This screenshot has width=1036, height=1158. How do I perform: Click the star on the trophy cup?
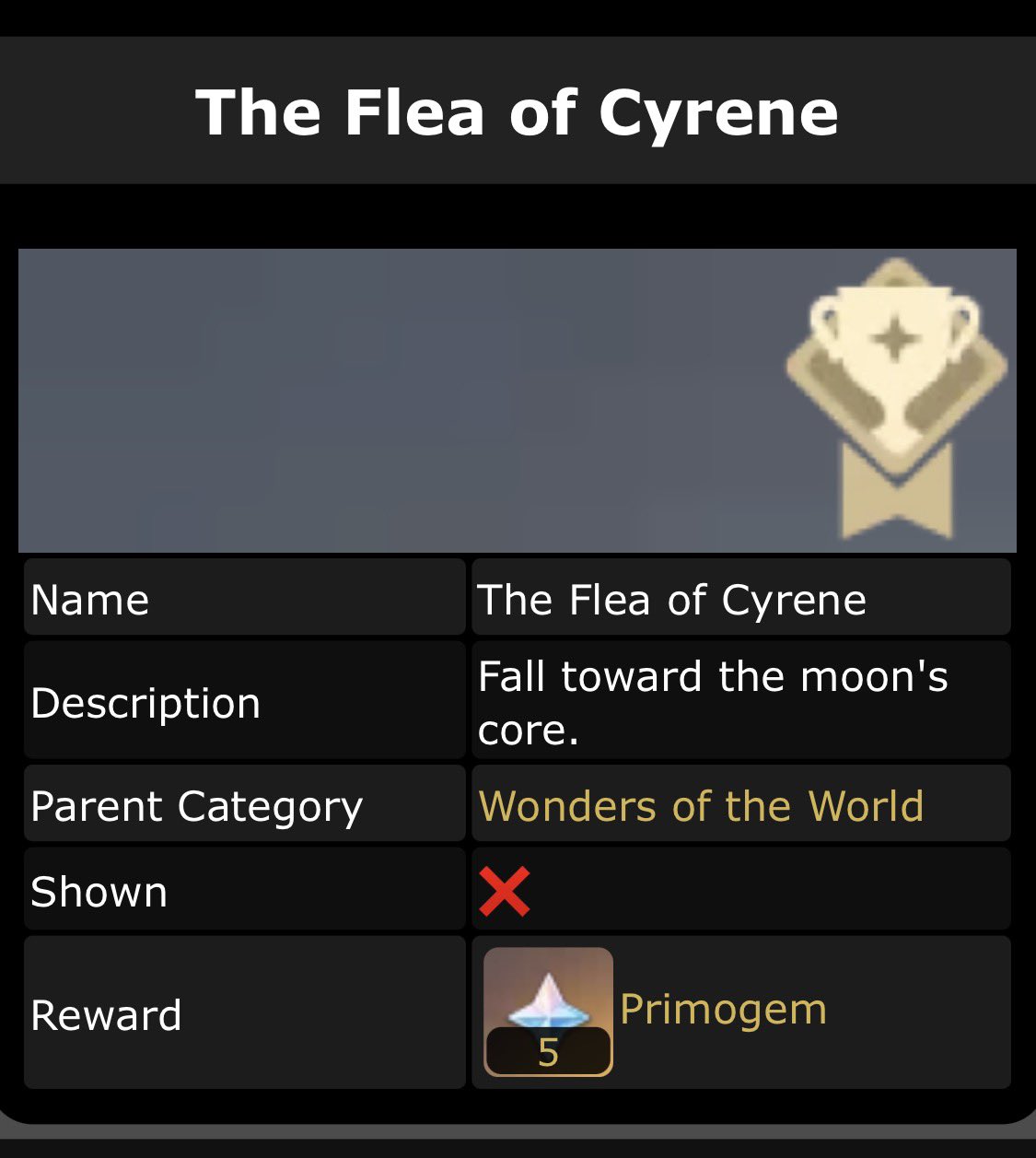(x=894, y=342)
